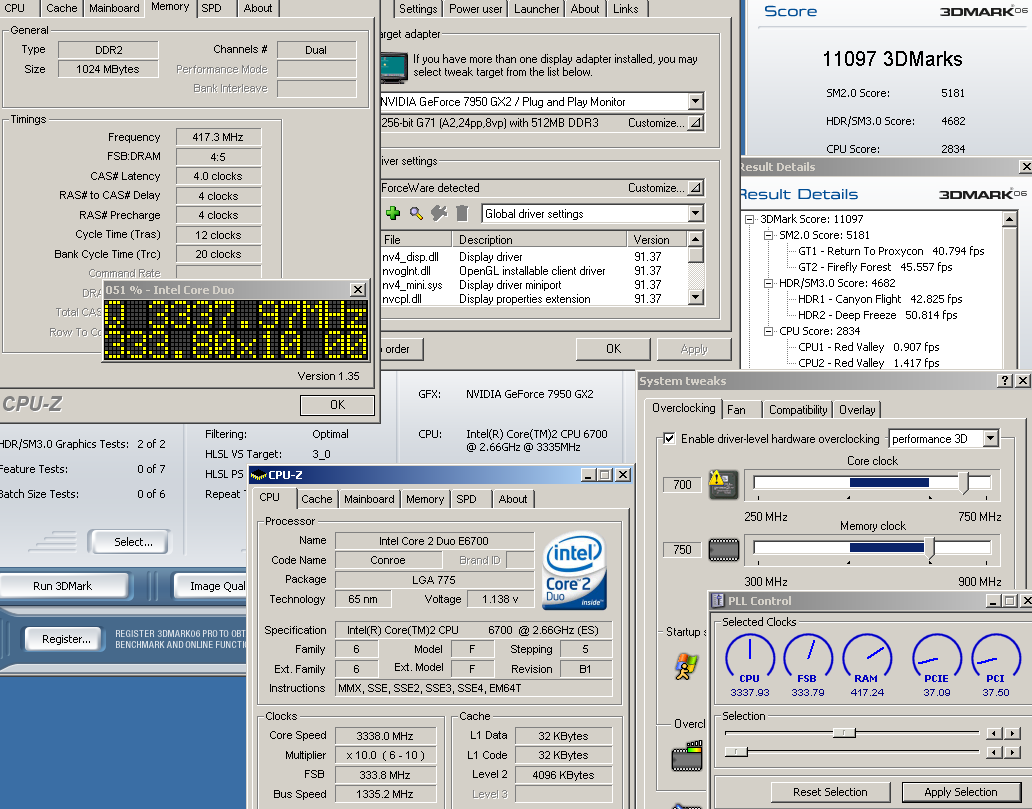Click the OK button beside the Apply button
Viewport: 1032px width, 809px height.
613,349
